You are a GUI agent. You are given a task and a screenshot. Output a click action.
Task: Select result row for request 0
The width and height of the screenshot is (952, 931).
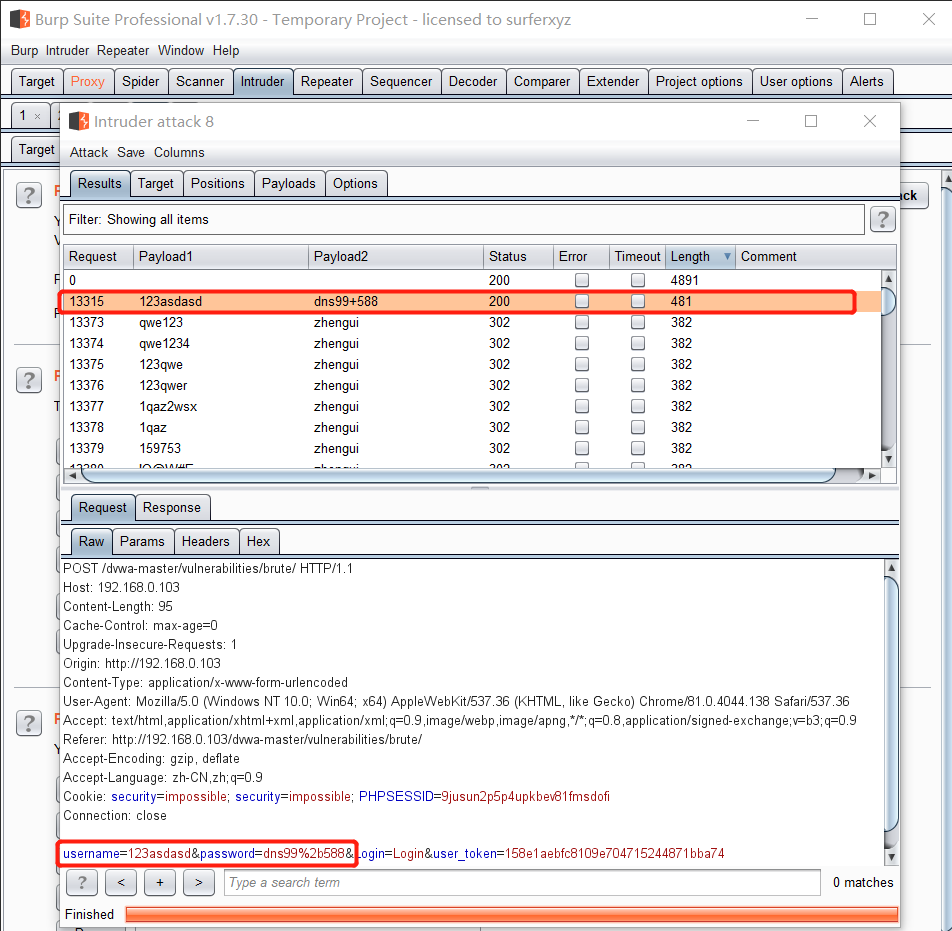(472, 280)
